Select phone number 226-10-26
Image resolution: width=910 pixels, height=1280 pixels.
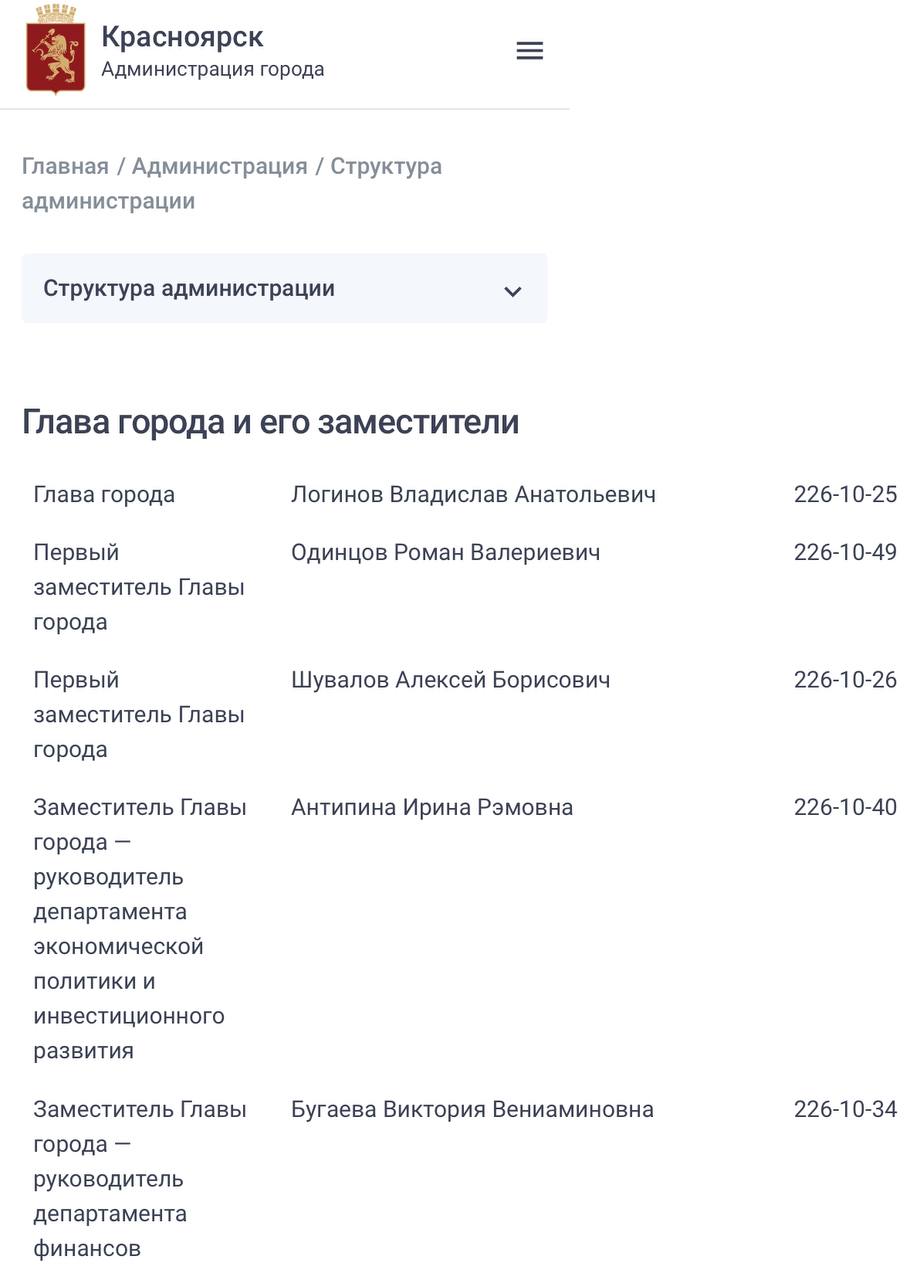point(845,680)
